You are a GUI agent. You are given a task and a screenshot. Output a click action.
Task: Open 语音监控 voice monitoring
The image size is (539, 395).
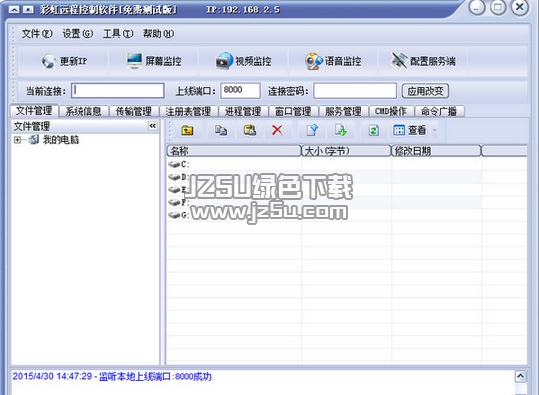click(333, 61)
